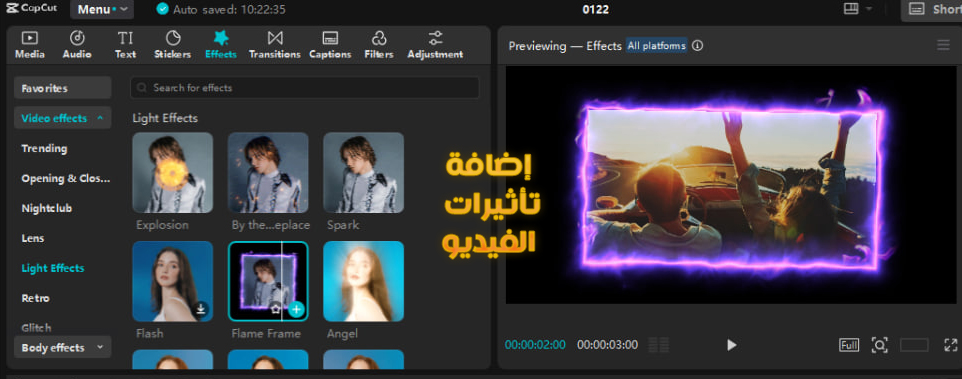Collapse the Video effects section
The width and height of the screenshot is (962, 379).
coord(63,118)
